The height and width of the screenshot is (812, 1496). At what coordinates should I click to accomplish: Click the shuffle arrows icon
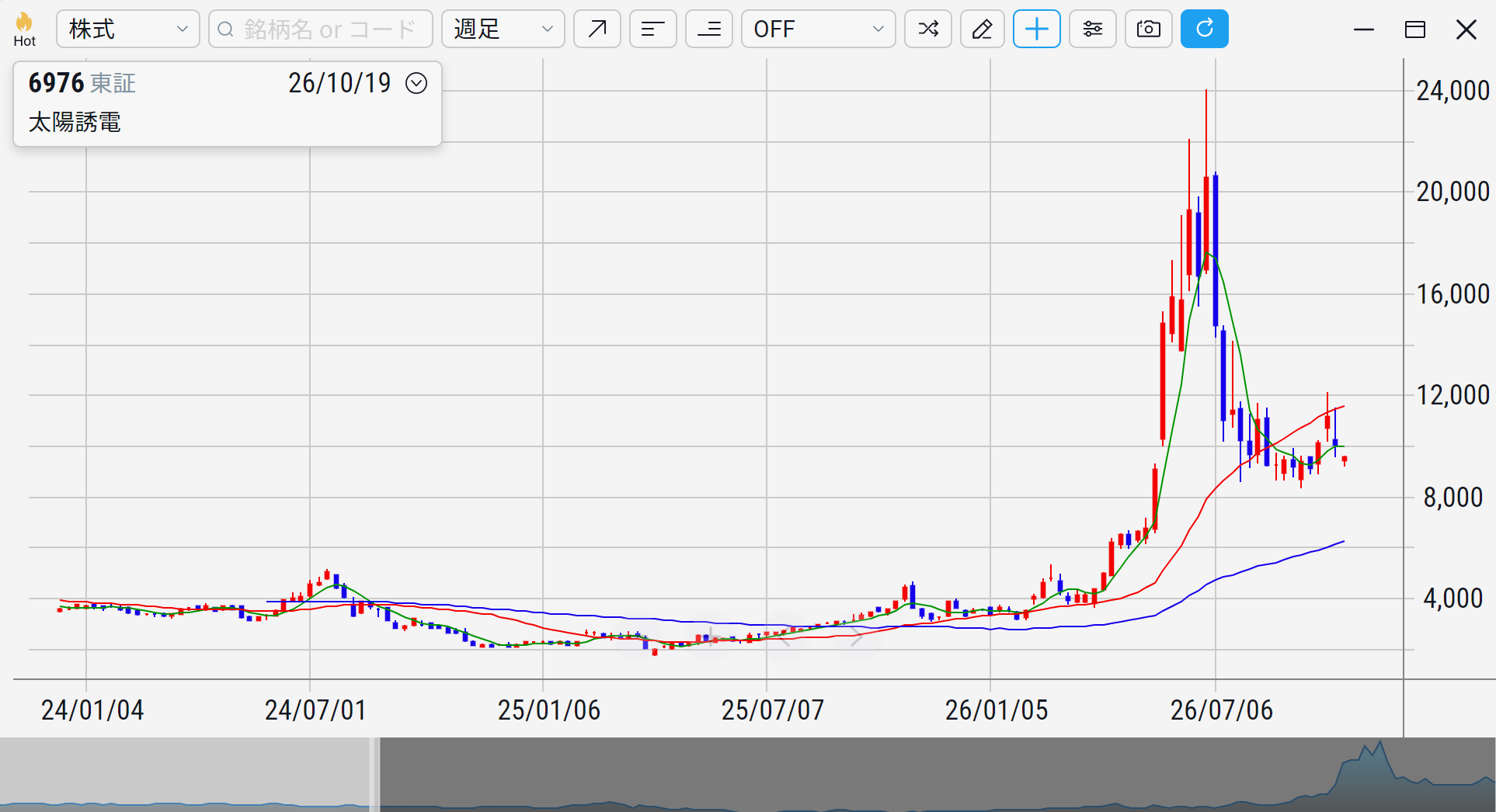point(928,29)
